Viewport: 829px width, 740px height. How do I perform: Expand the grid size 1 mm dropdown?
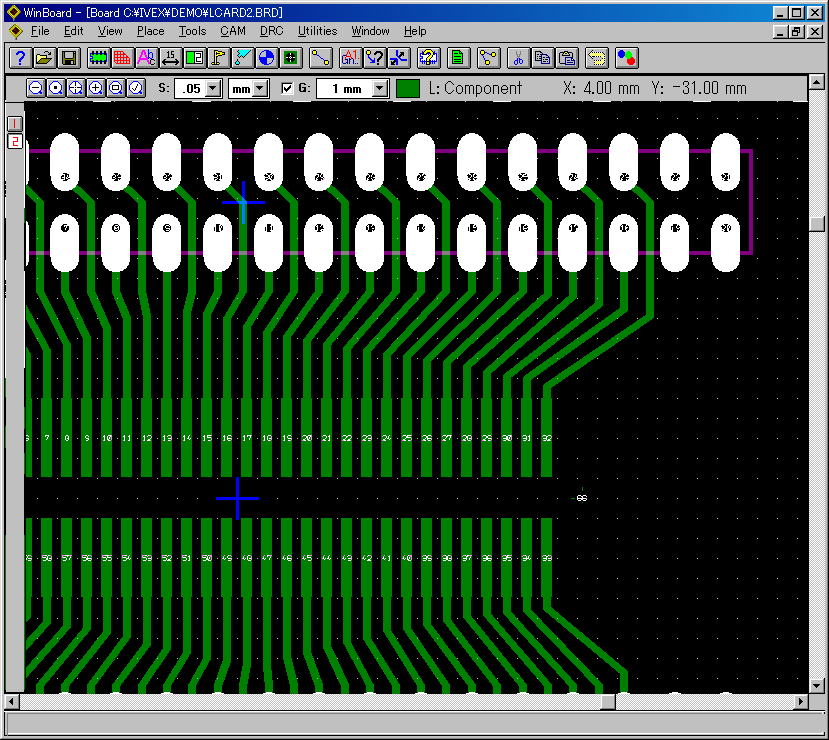[x=380, y=88]
